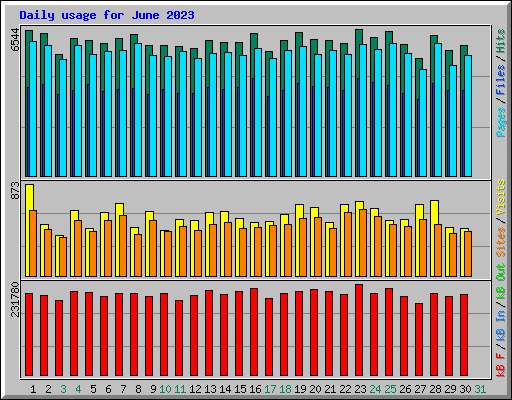Click the 873 axis maximum label
Screen dimensions: 512x400
pyautogui.click(x=15, y=191)
